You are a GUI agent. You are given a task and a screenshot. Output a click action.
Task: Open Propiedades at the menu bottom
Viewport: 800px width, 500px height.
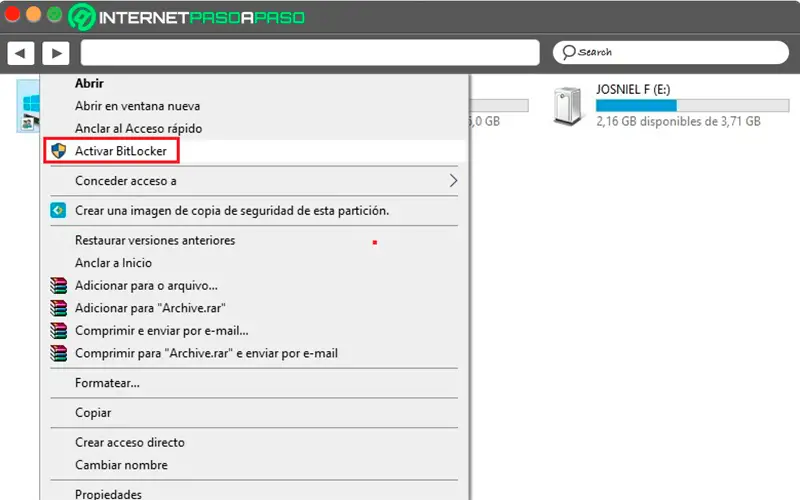(x=108, y=493)
